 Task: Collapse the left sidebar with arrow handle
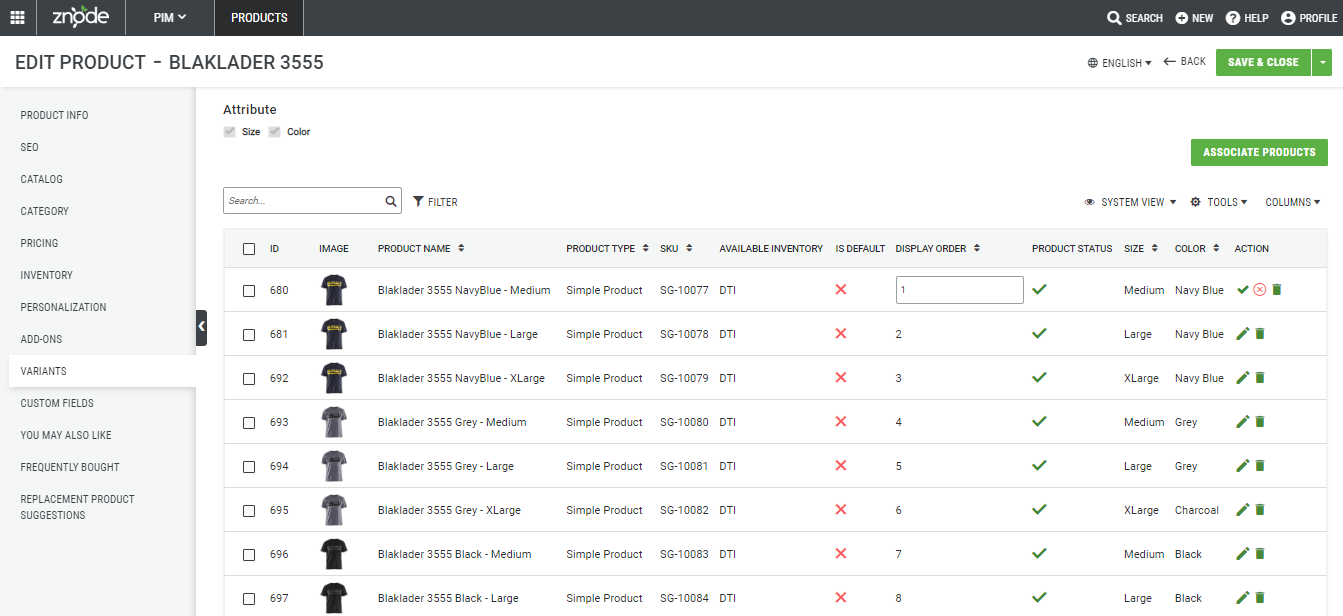(201, 327)
